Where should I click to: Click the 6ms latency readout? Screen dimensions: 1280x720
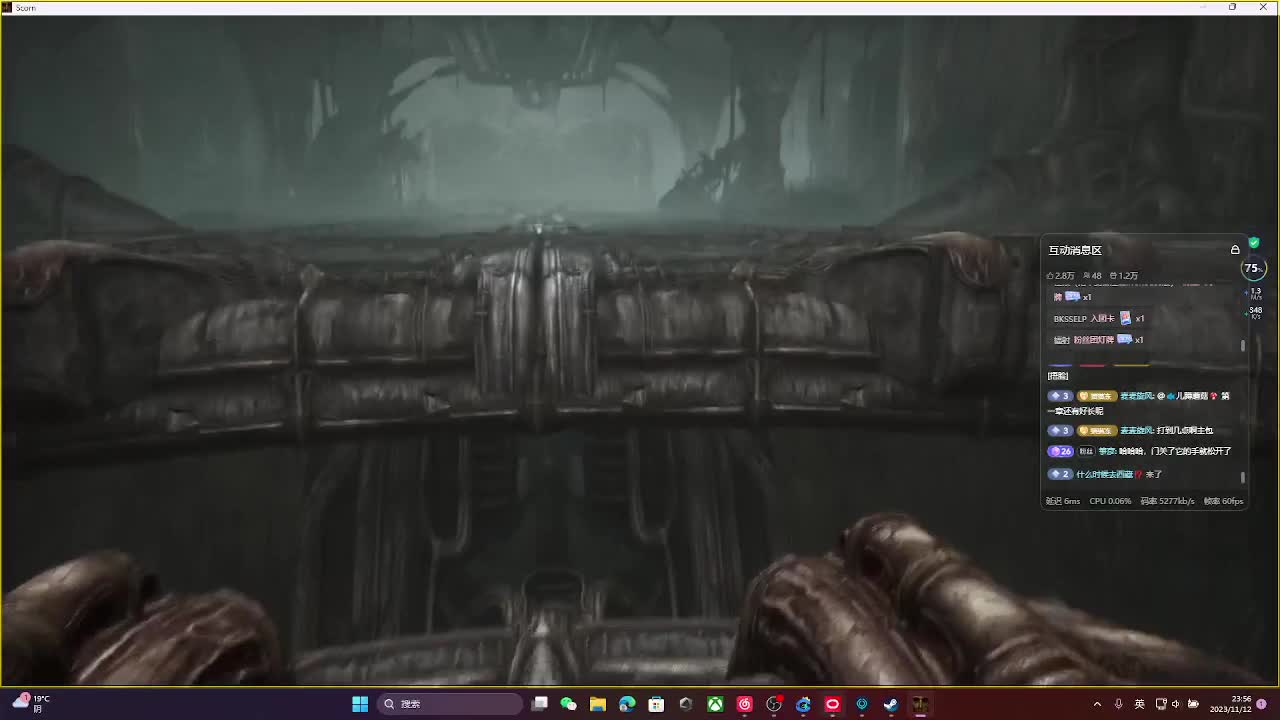[x=1063, y=501]
